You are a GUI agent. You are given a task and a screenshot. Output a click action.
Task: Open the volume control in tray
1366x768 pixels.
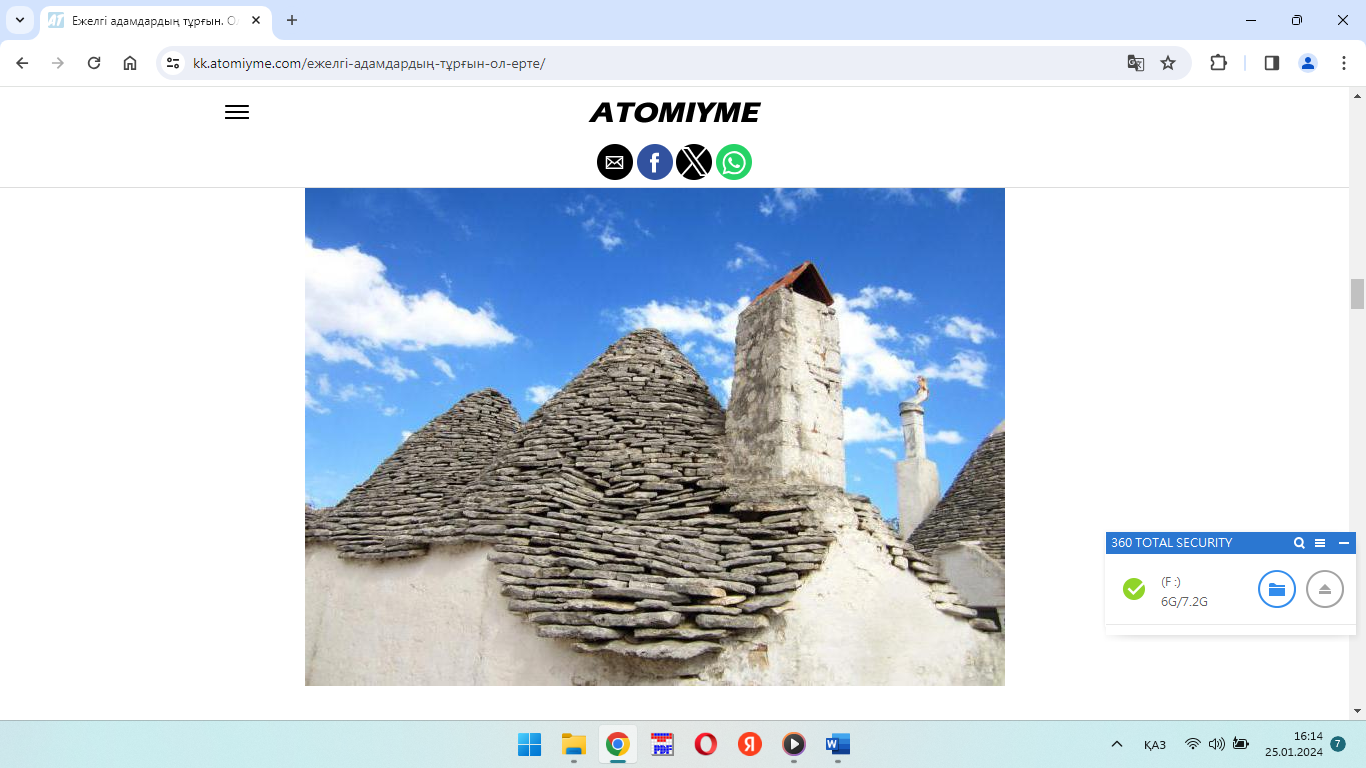(1216, 744)
